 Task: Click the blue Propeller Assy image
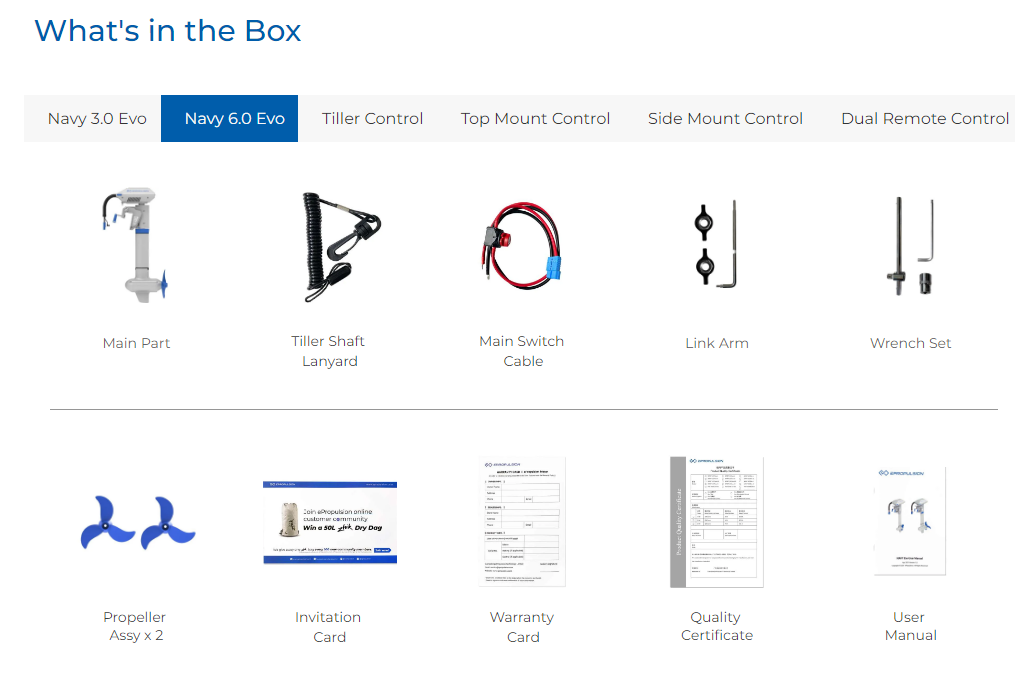(x=137, y=523)
